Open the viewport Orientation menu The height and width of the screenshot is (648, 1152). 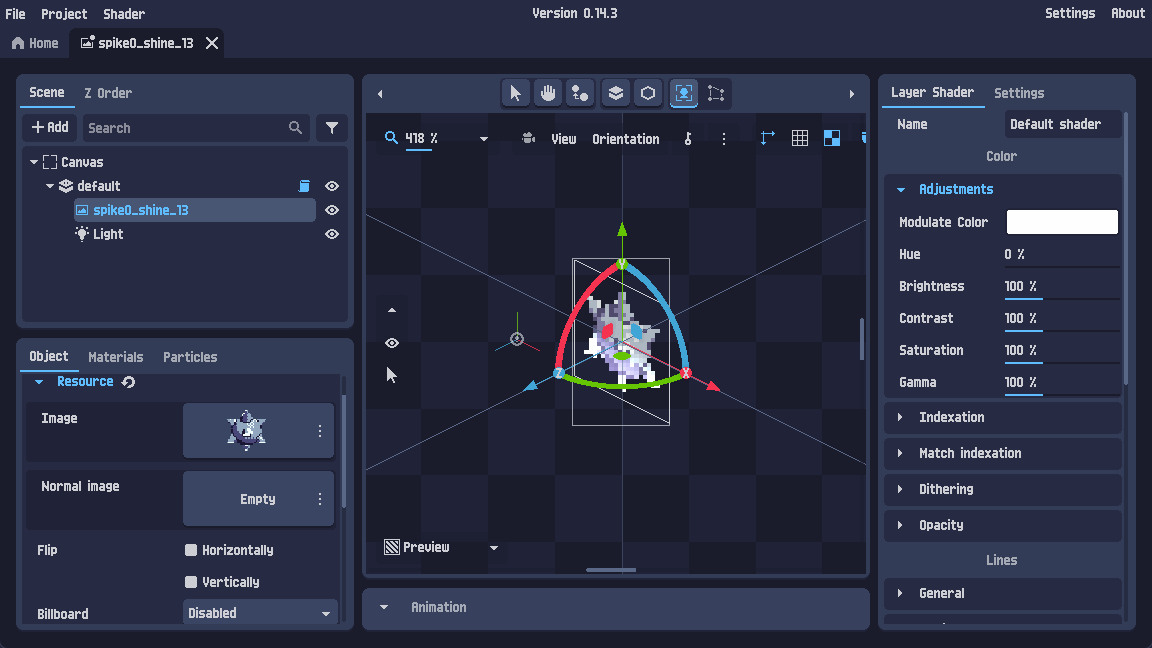coord(626,139)
